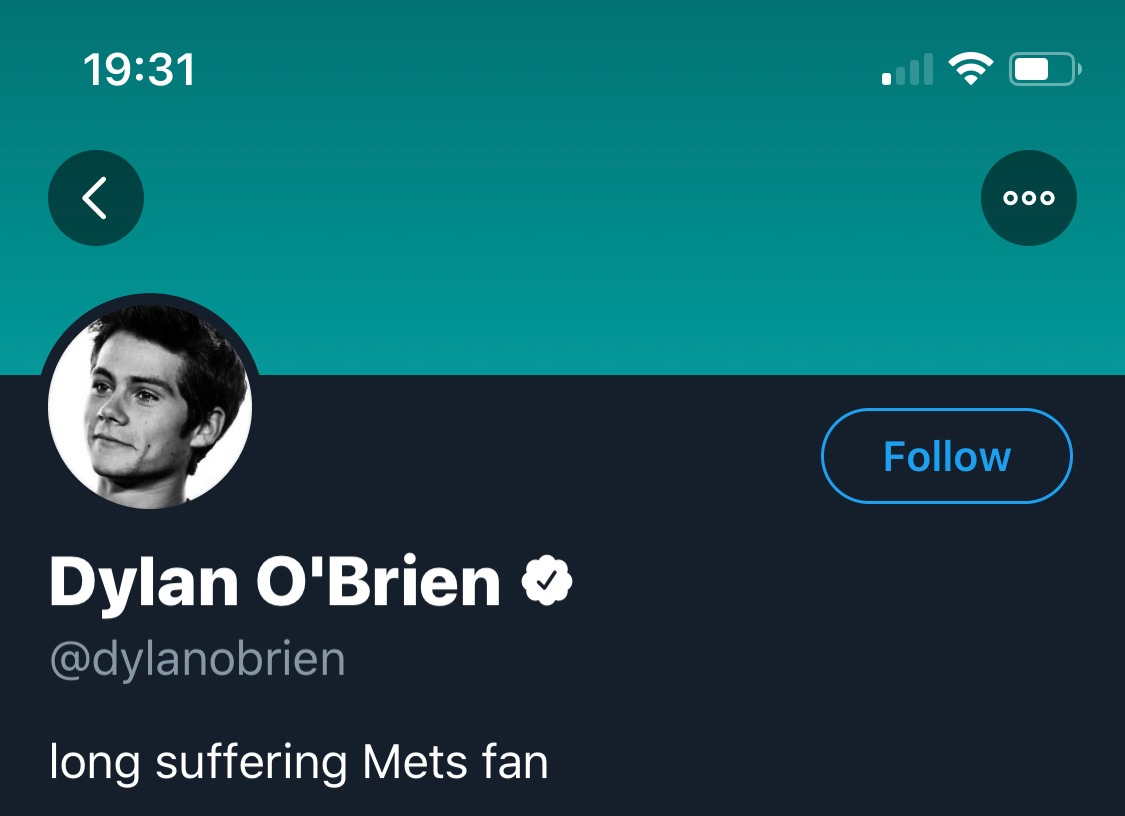Toggle following state with Follow button
This screenshot has width=1125, height=816.
[947, 456]
